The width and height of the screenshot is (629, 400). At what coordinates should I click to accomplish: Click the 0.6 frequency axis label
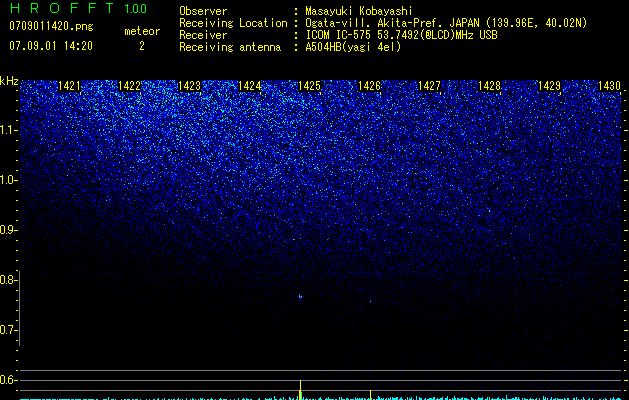point(8,380)
